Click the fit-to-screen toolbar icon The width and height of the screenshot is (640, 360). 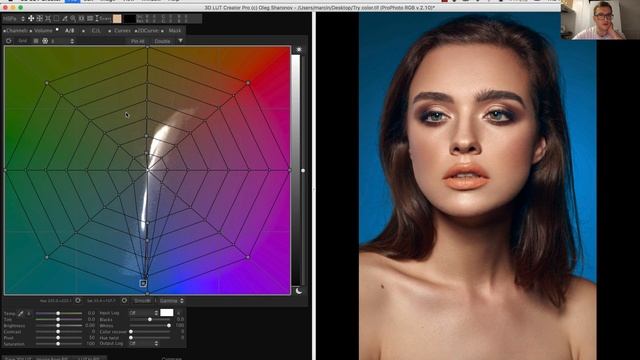81,18
